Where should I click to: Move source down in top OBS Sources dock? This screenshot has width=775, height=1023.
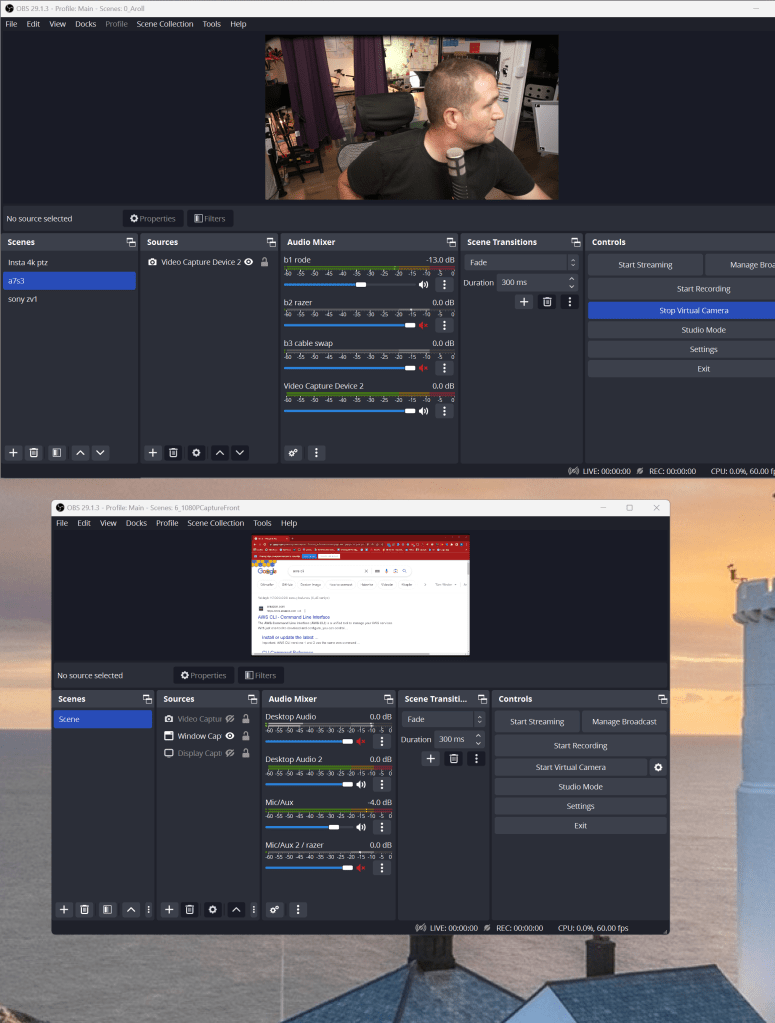[x=240, y=453]
